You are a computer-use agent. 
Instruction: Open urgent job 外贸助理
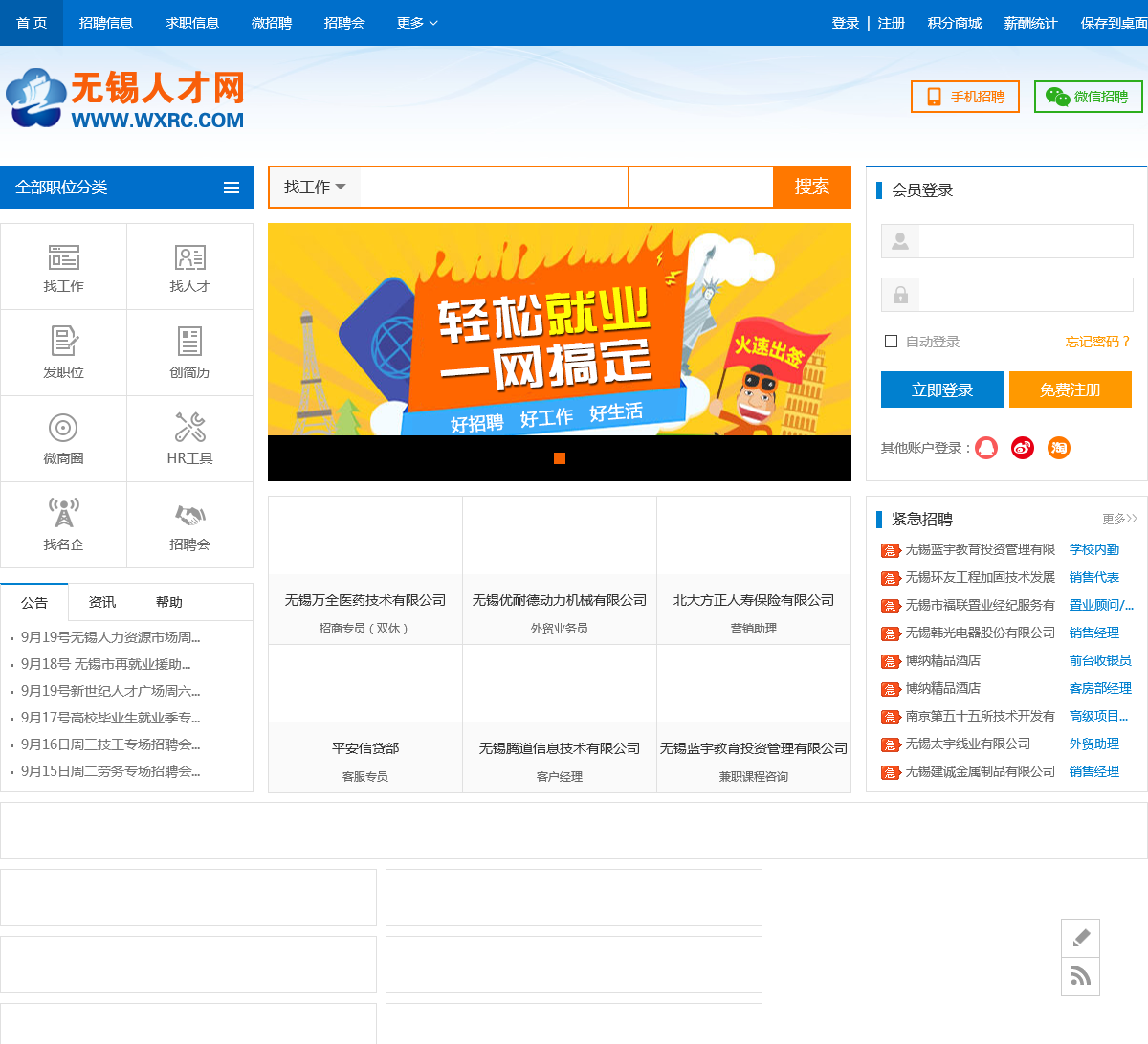pos(1094,744)
